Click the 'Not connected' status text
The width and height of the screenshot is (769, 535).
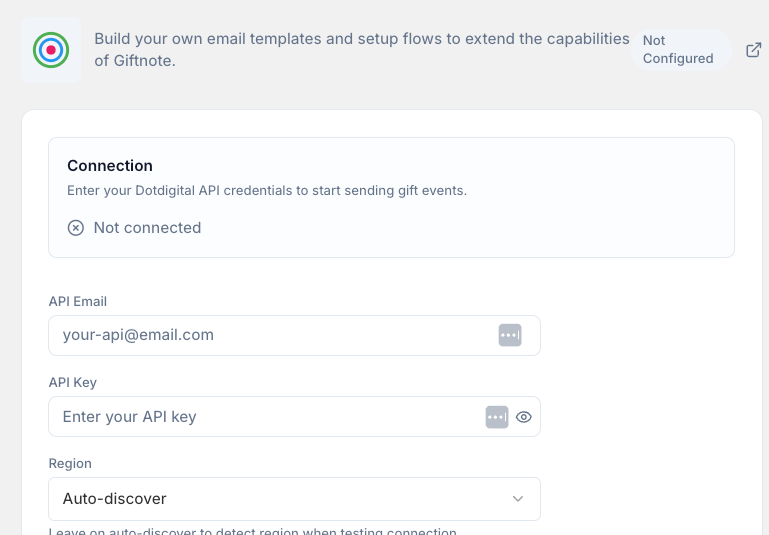point(147,228)
